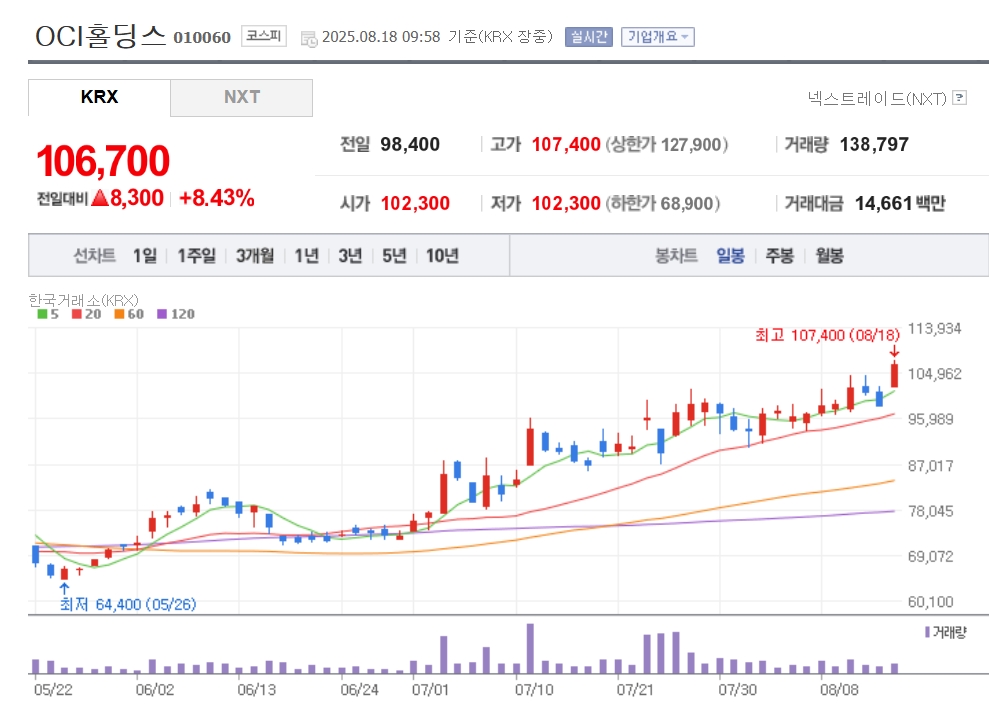989x723 pixels.
Task: Open the 기업개요 dropdown
Action: [658, 37]
